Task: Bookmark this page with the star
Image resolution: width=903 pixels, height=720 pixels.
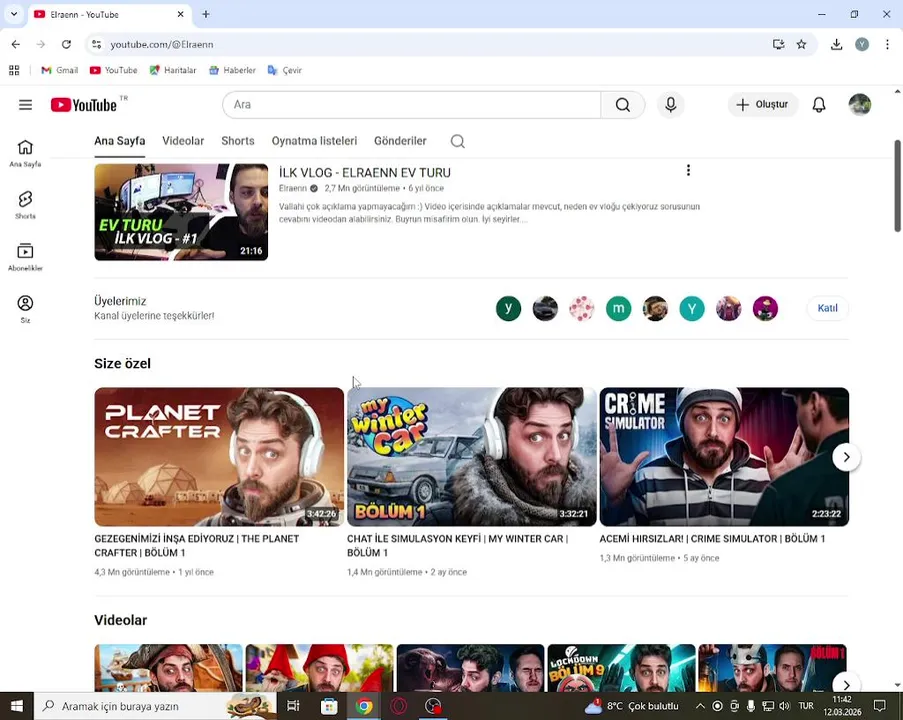Action: [801, 44]
